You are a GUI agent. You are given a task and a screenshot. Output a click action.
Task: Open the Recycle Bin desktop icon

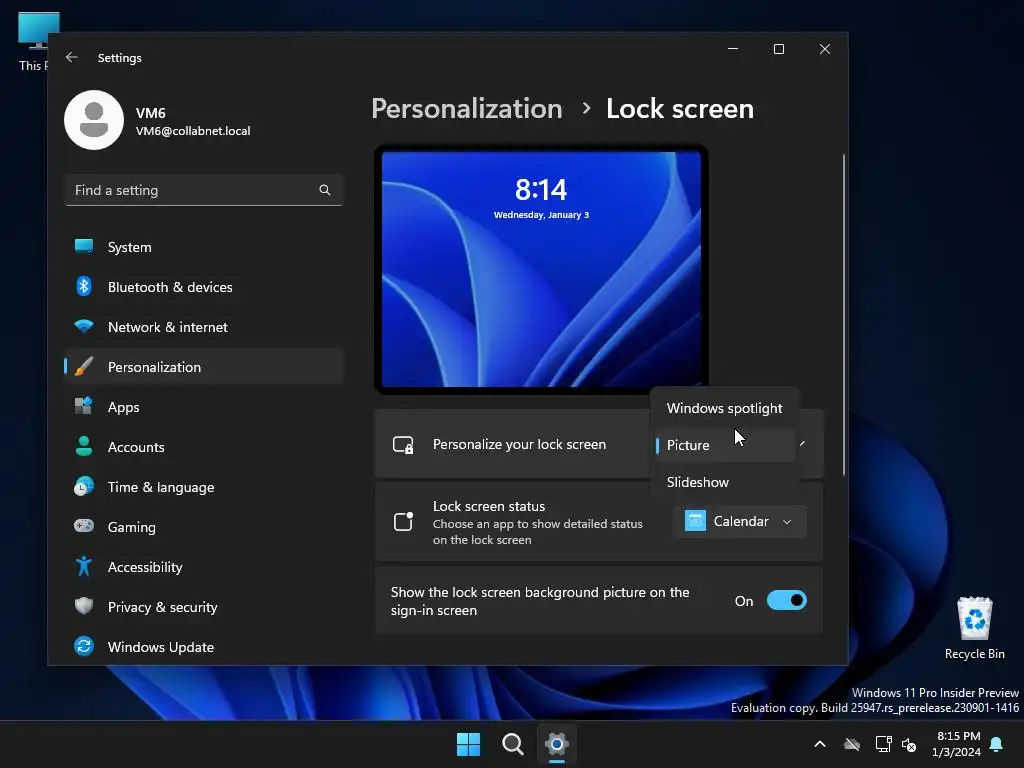point(974,628)
